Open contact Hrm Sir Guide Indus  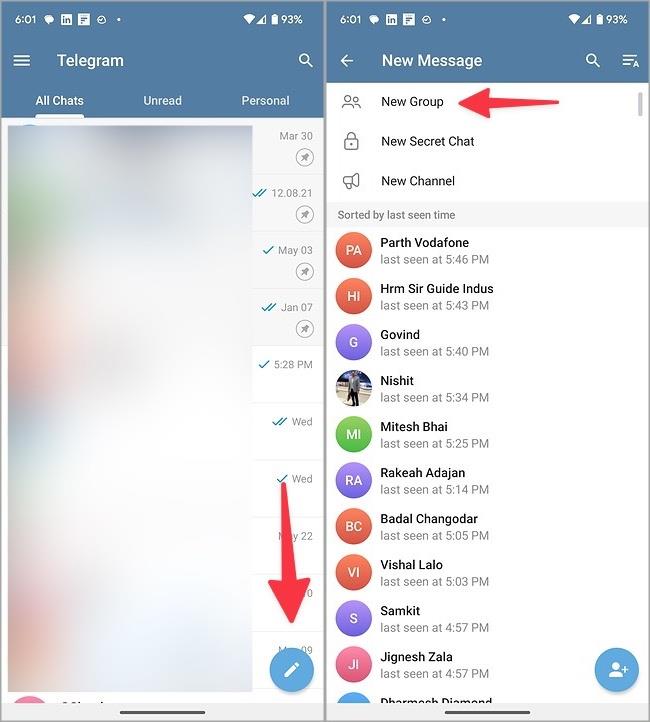click(488, 296)
